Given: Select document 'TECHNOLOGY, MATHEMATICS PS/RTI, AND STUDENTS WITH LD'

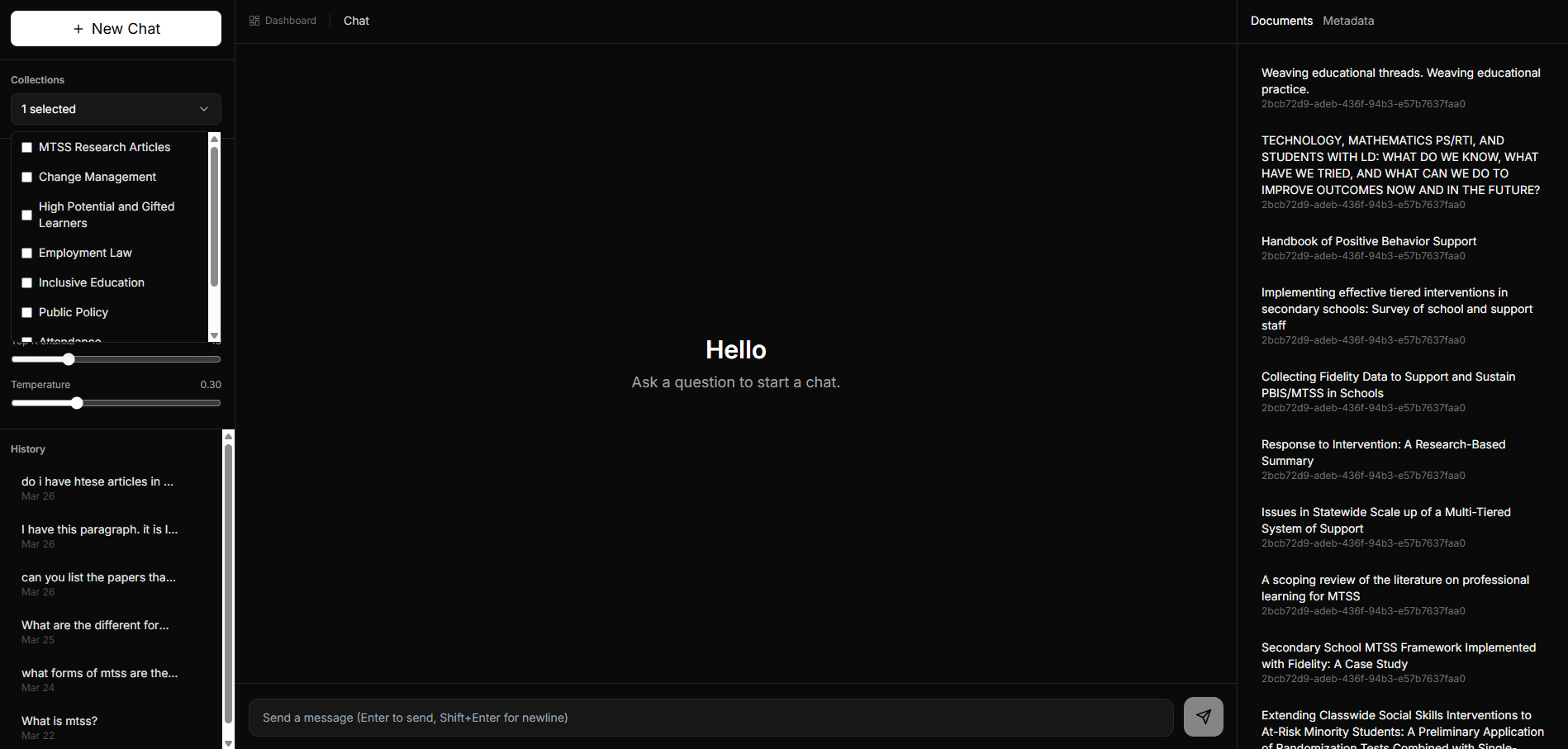Looking at the screenshot, I should (x=1401, y=172).
